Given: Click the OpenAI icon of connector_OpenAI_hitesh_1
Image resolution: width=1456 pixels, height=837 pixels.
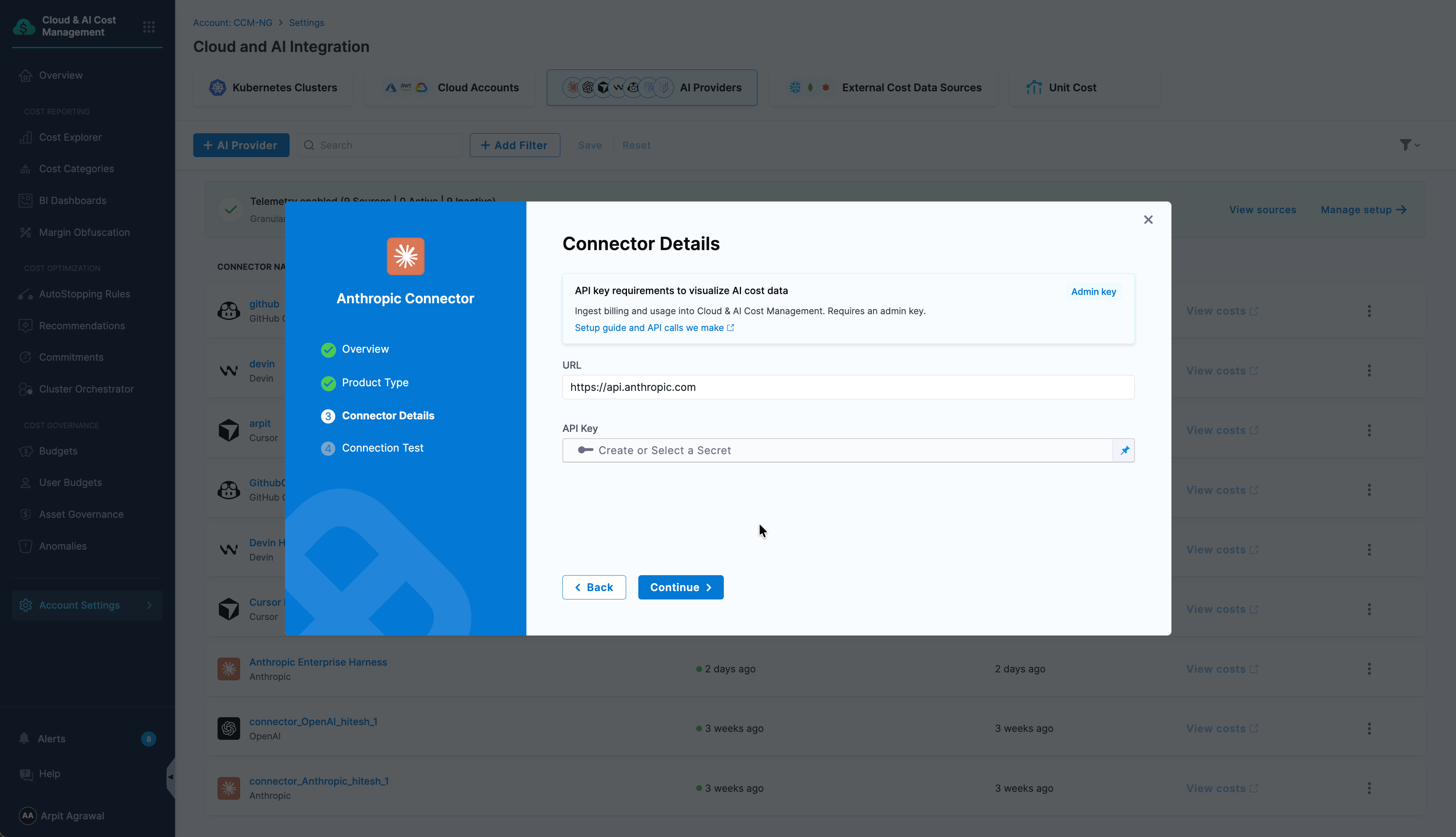Looking at the screenshot, I should [x=228, y=728].
